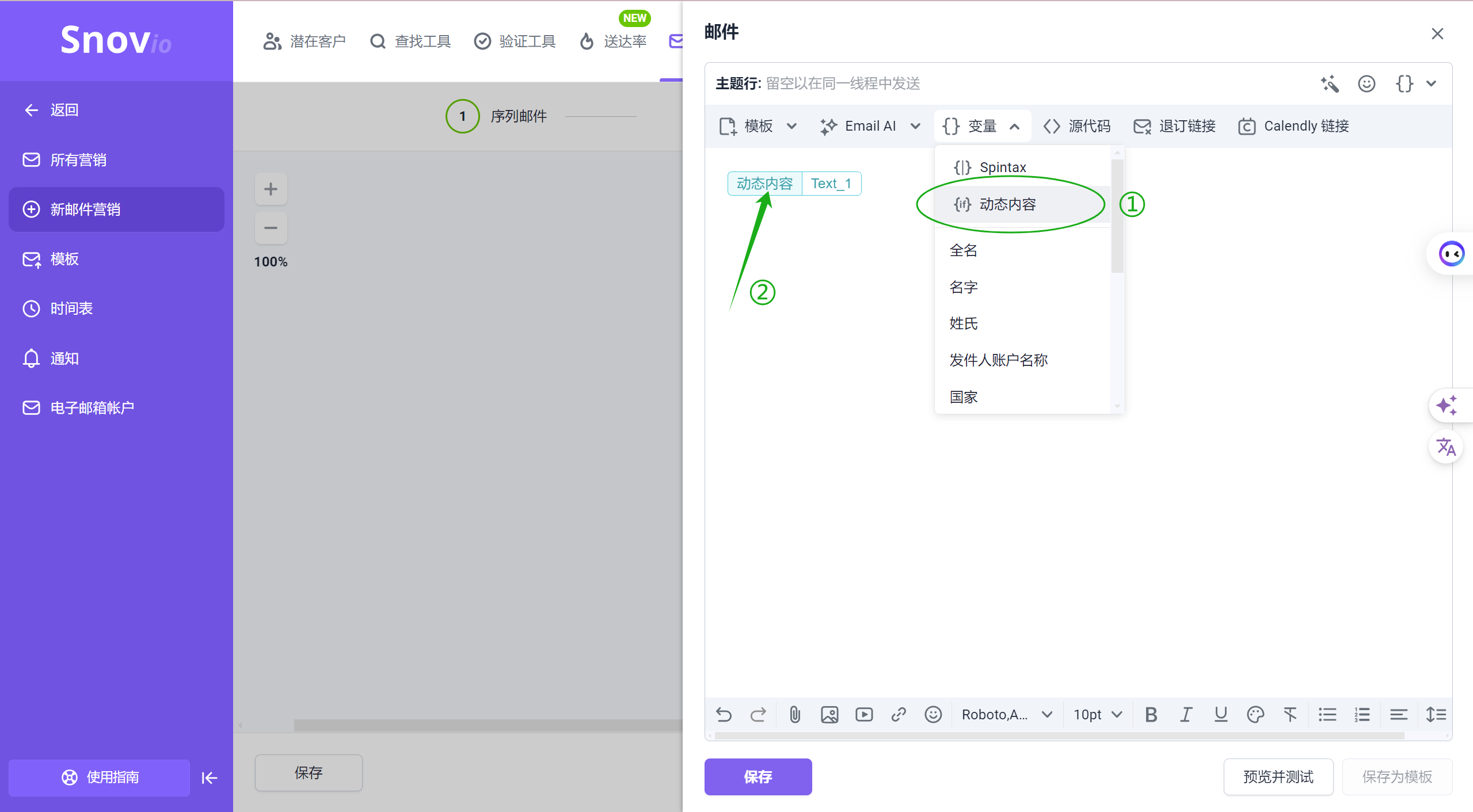Click 预览并测试 button
Screen dimensions: 1473x812
1278,777
